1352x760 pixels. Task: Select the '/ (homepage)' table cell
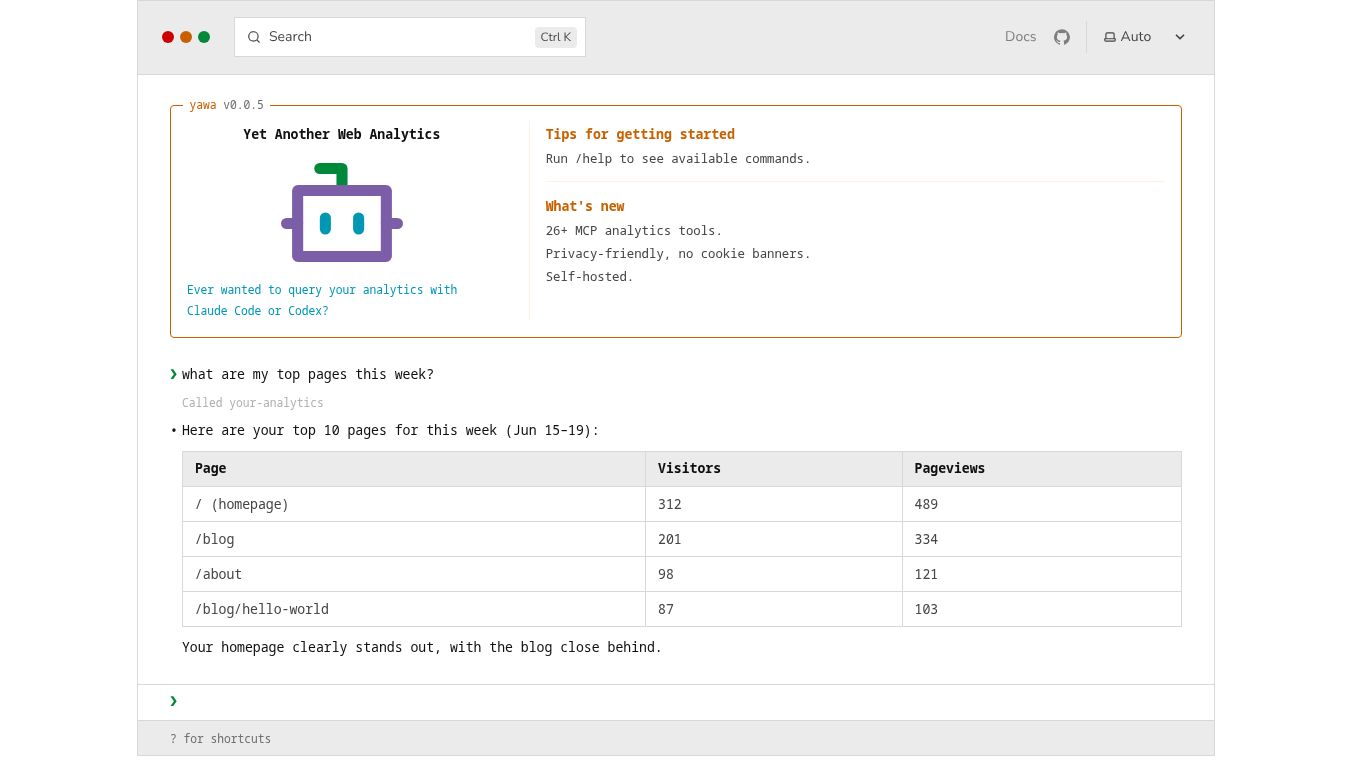click(414, 504)
